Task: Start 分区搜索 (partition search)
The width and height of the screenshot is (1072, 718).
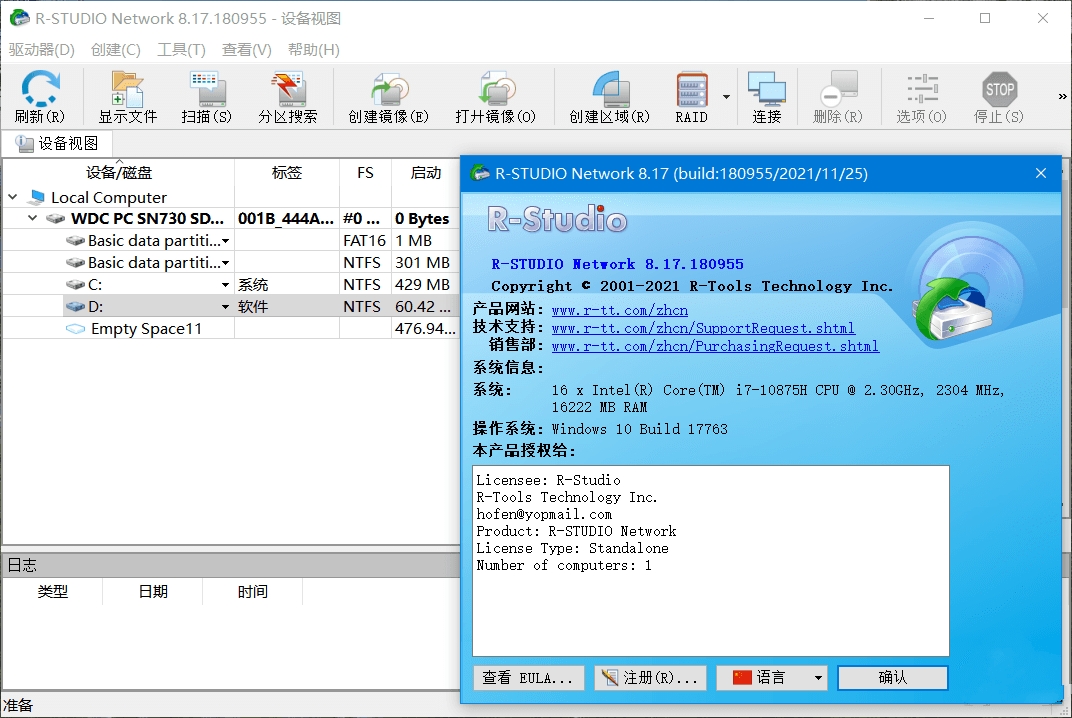Action: tap(288, 96)
